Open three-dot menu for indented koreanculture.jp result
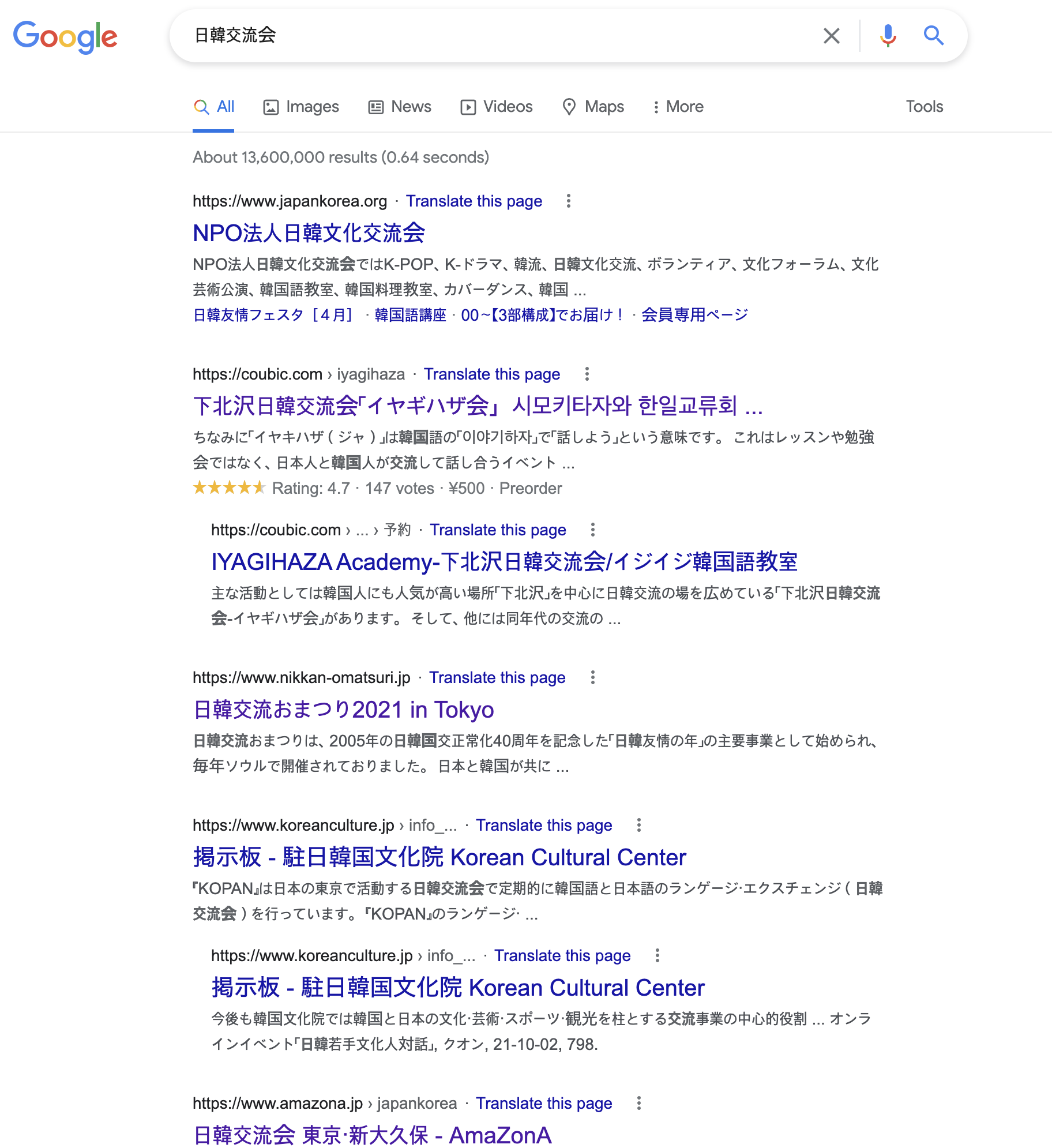 (657, 955)
